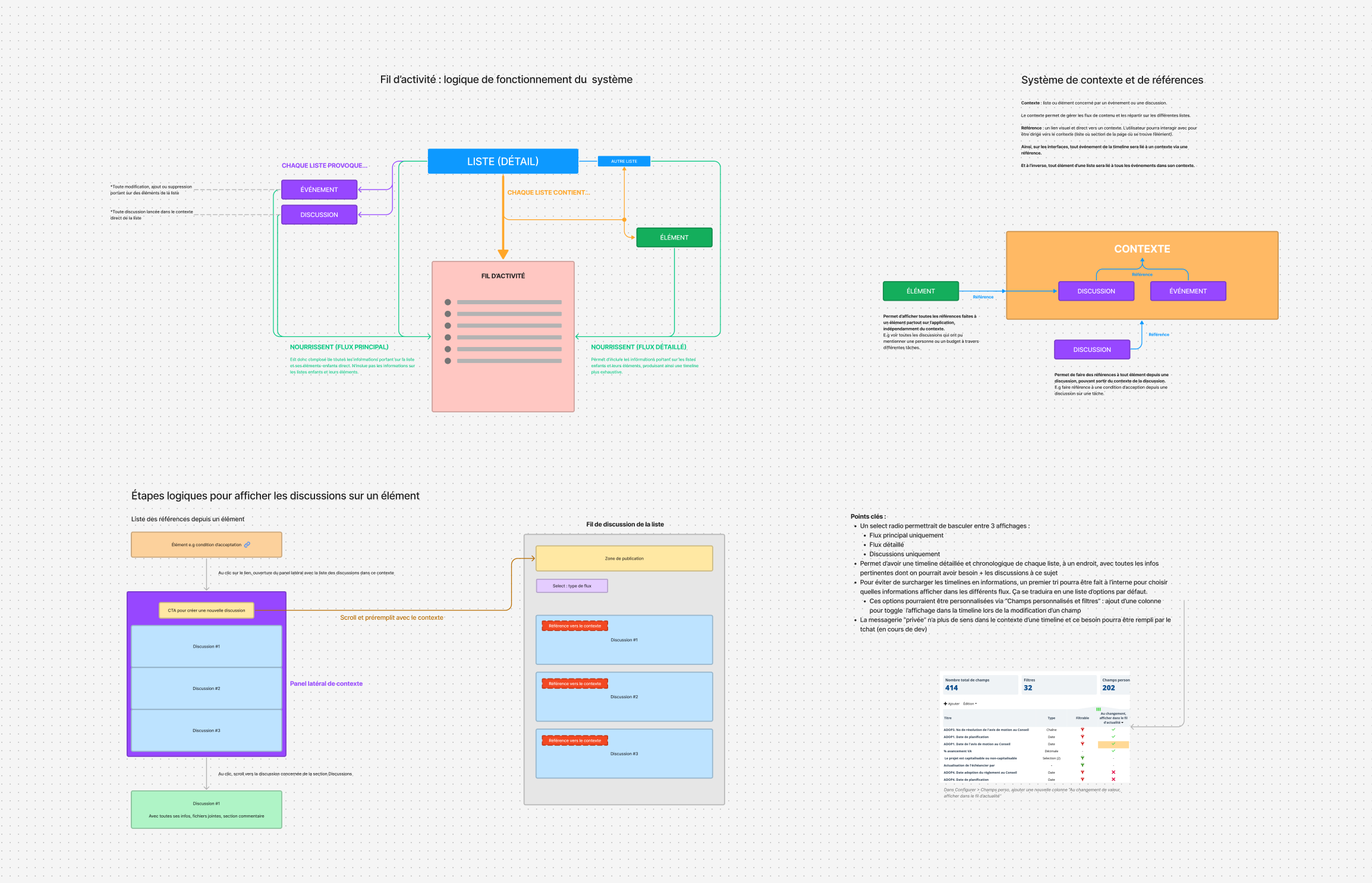Viewport: 1372px width, 883px height.
Task: Click the Scroll et préremplit avec le contexte label
Action: 392,617
